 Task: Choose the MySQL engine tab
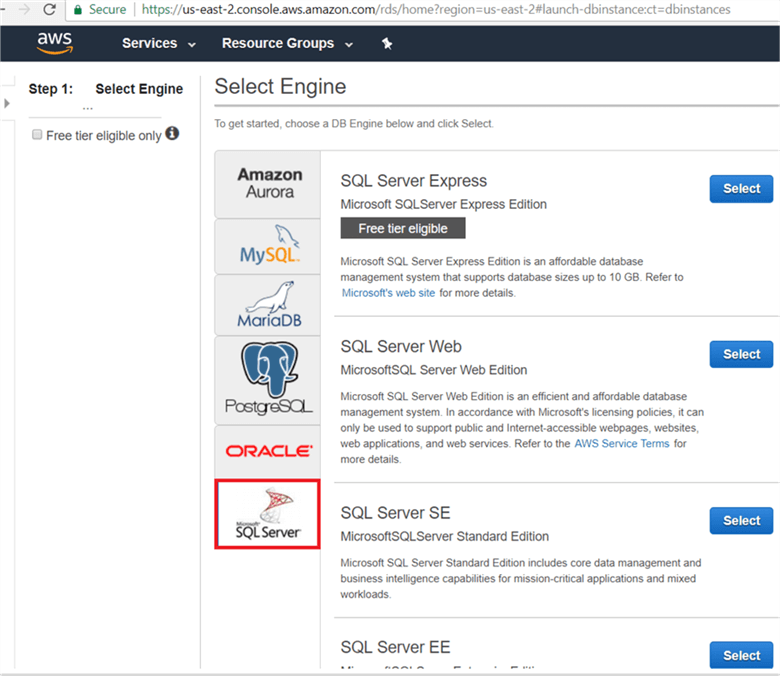point(268,246)
